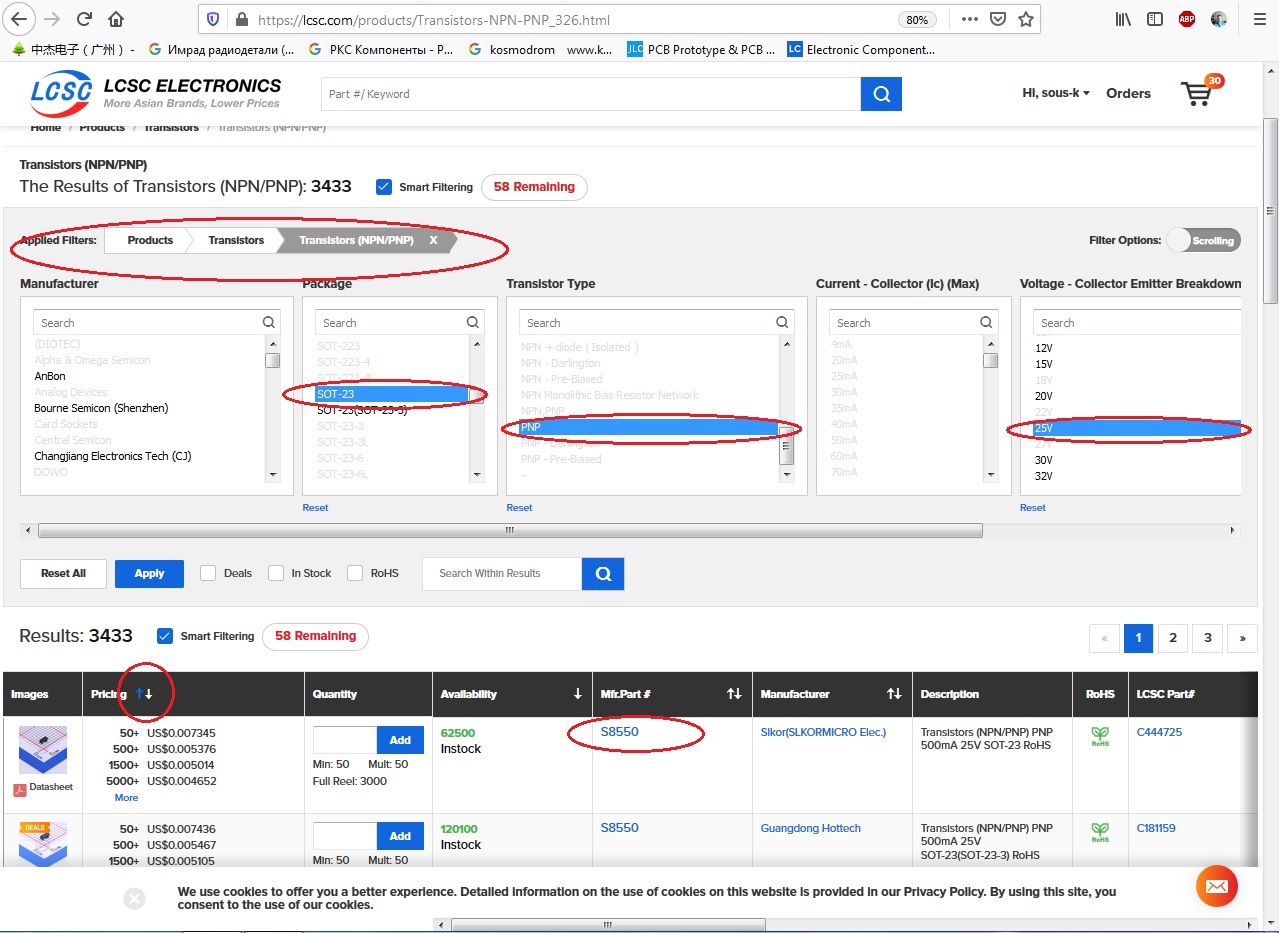This screenshot has height=933, width=1279.
Task: Sort by Mfr.Part # using its arrows
Action: click(734, 694)
